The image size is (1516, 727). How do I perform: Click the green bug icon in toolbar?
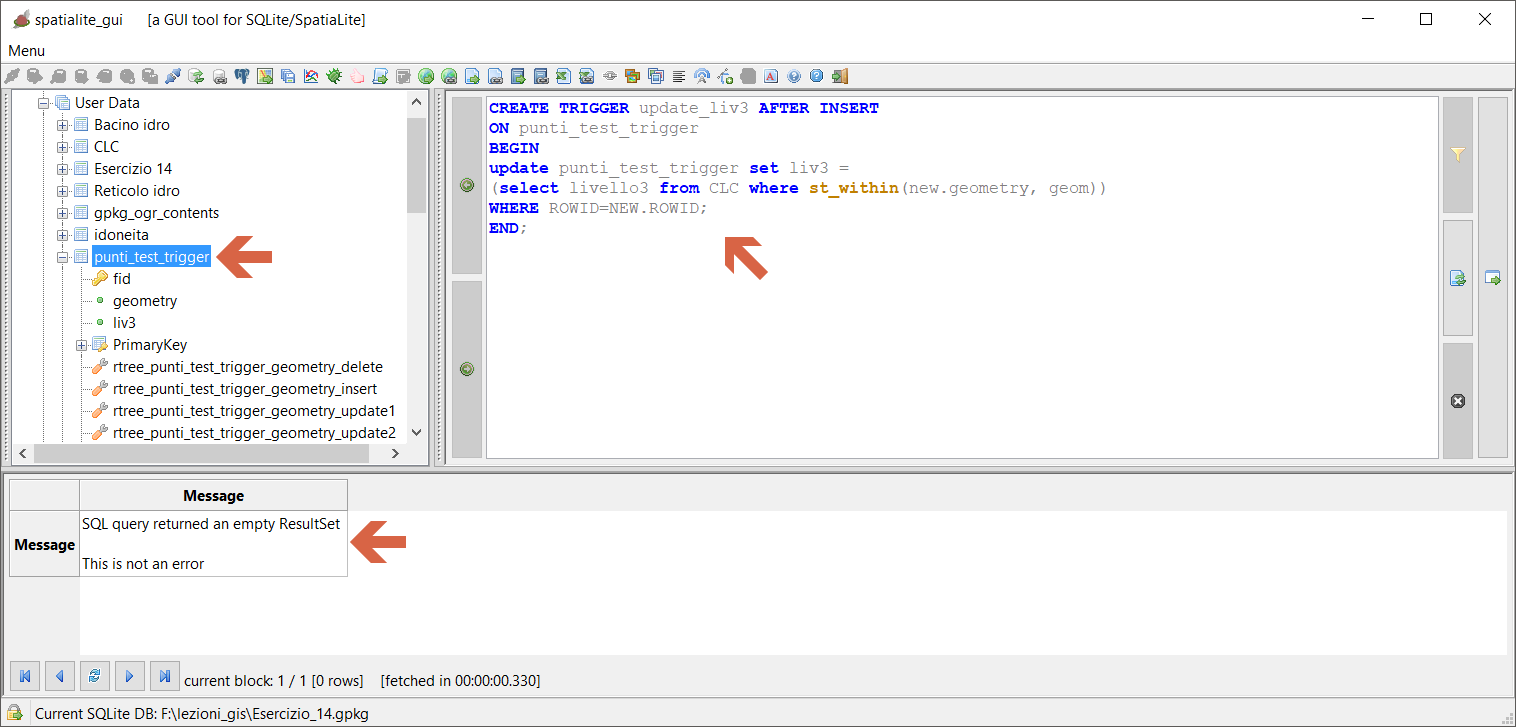334,76
